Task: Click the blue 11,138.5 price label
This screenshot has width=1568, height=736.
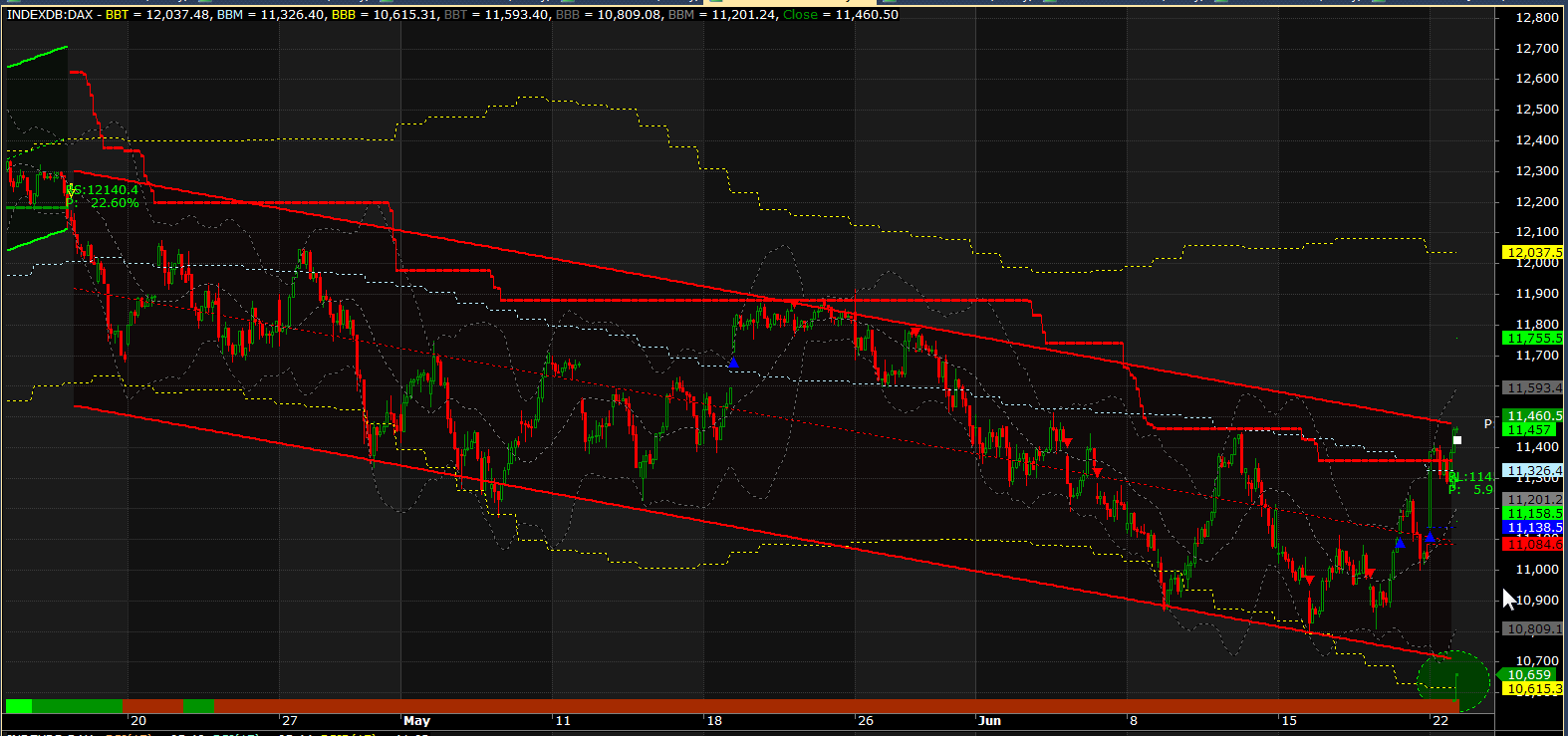Action: 1533,528
